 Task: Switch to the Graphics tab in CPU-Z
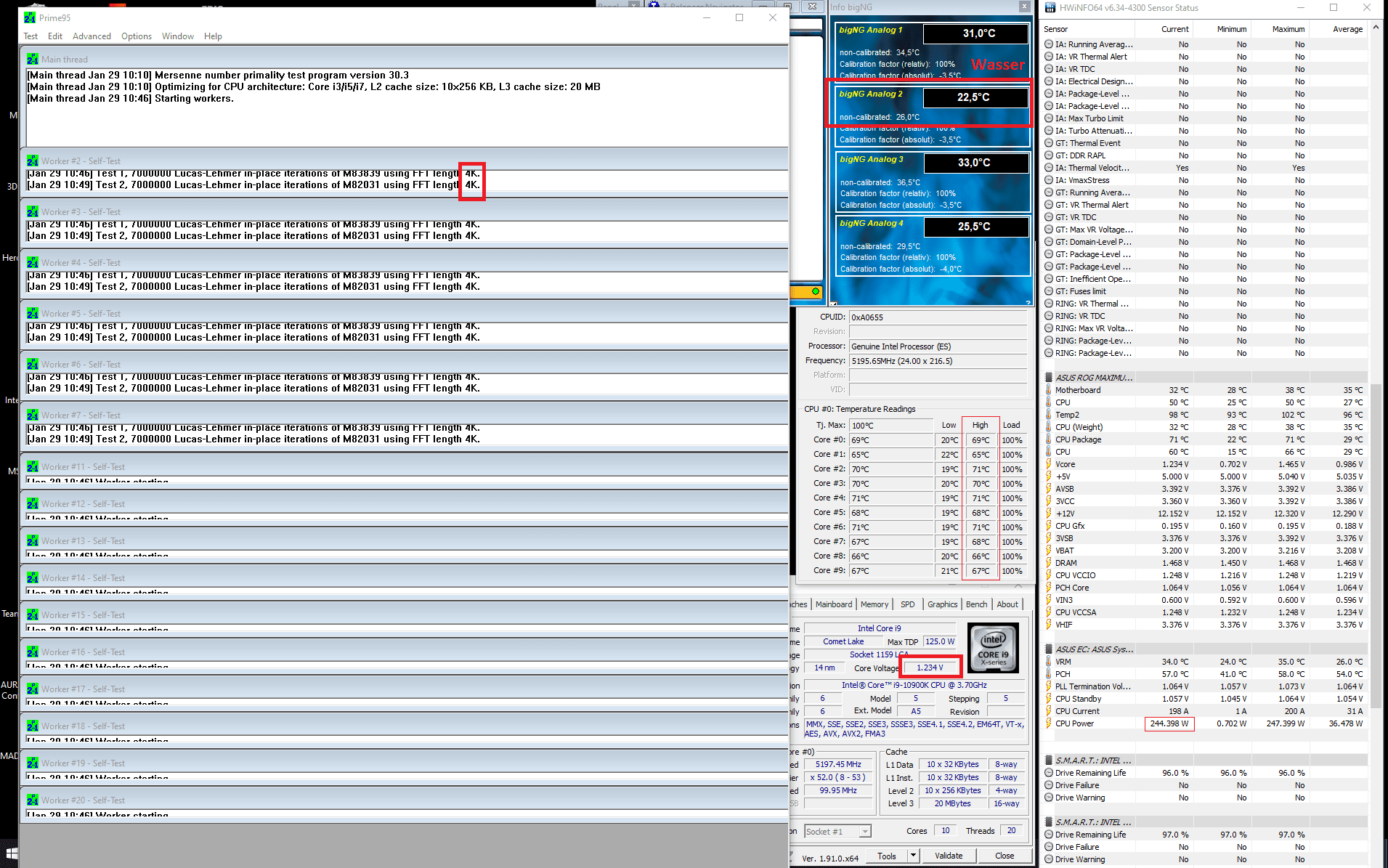pyautogui.click(x=943, y=604)
